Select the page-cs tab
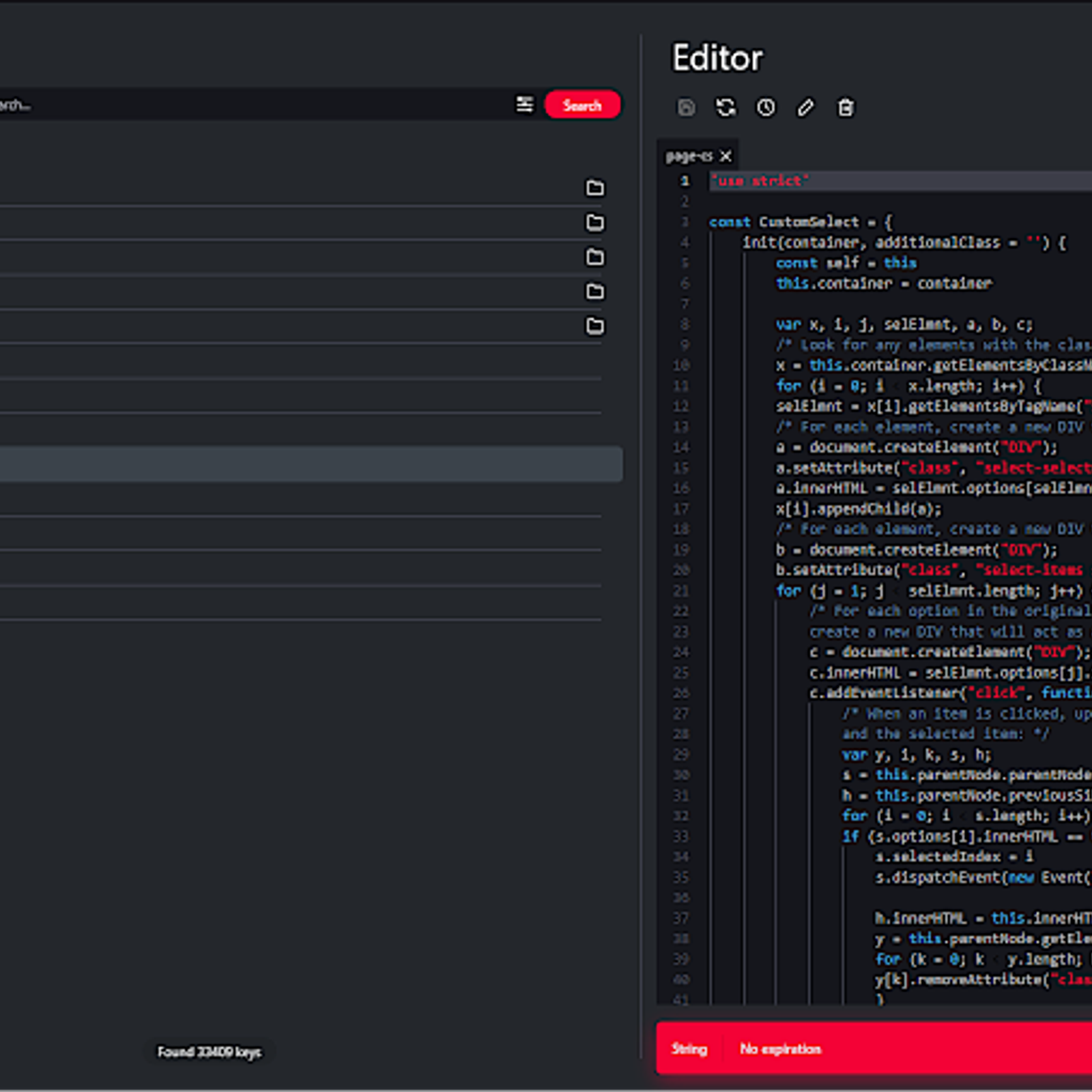The image size is (1092, 1092). click(x=688, y=156)
